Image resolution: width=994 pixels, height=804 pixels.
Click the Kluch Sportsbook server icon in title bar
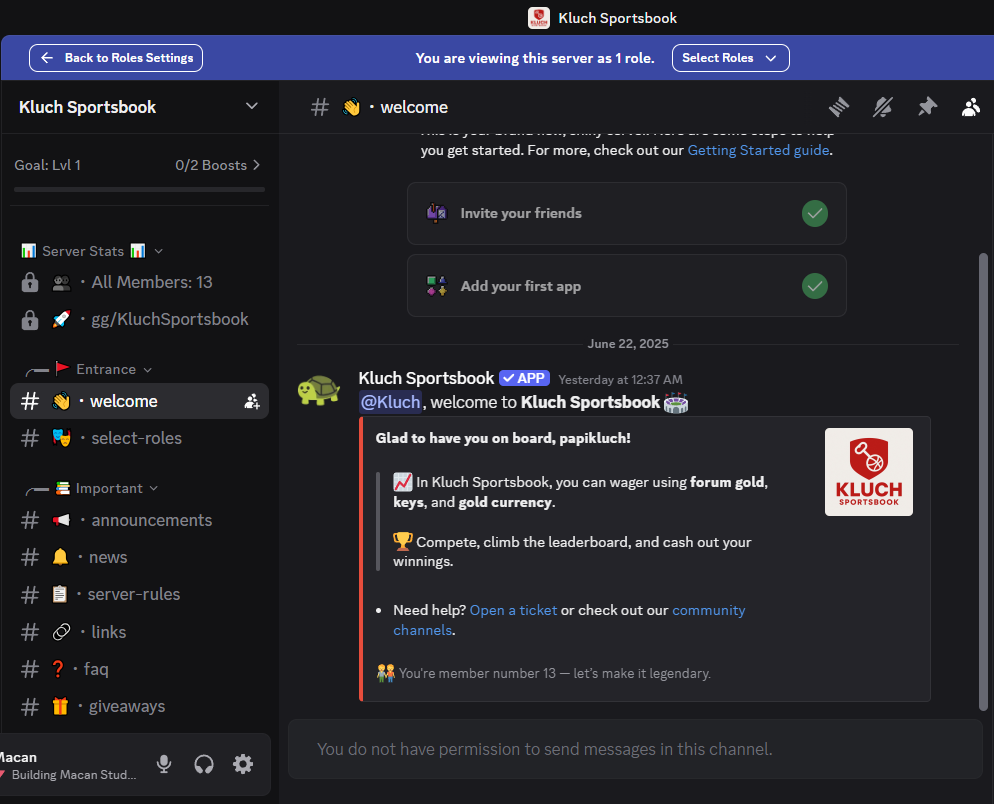pyautogui.click(x=539, y=18)
